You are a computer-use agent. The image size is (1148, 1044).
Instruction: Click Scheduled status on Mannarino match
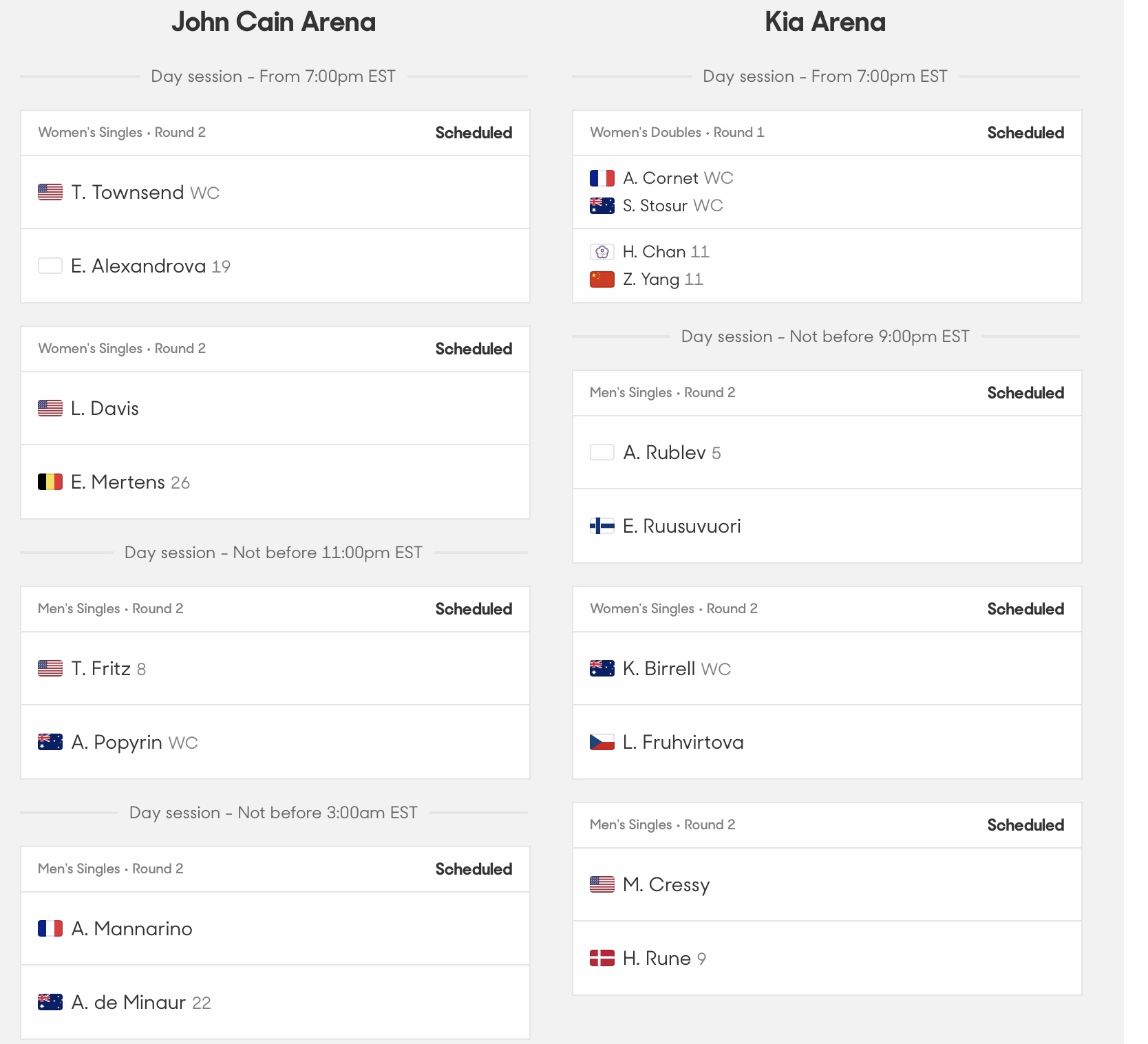pos(474,869)
